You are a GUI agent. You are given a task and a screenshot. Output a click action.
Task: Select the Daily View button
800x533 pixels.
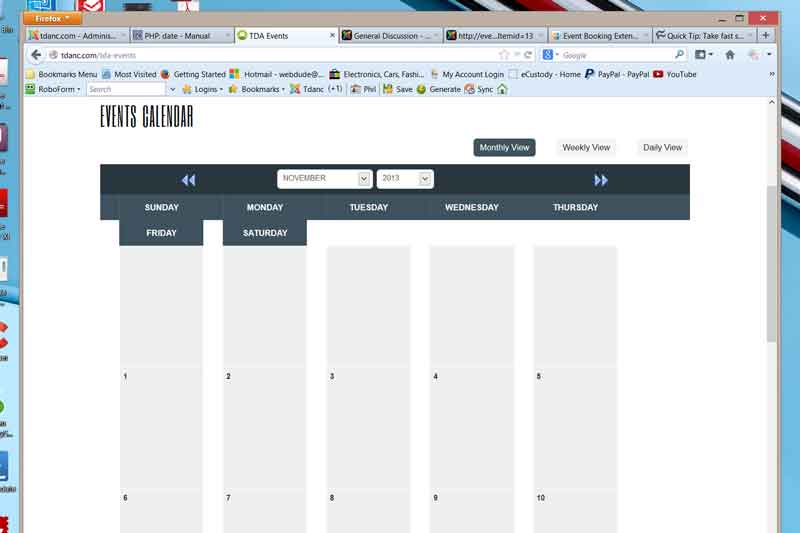pos(662,148)
